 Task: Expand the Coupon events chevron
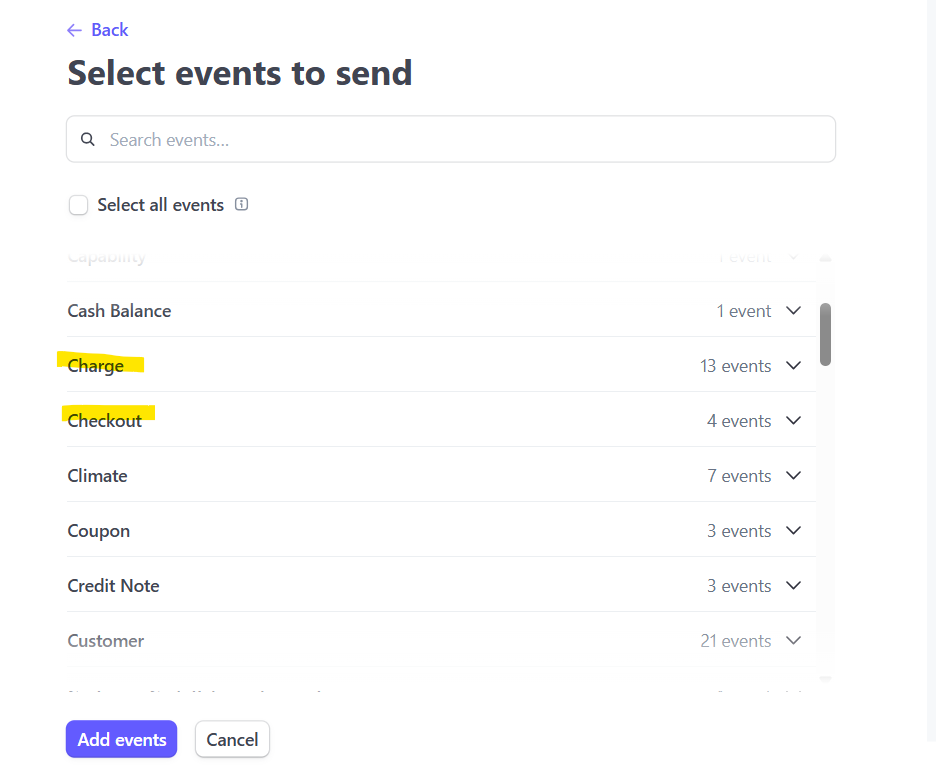(x=793, y=530)
